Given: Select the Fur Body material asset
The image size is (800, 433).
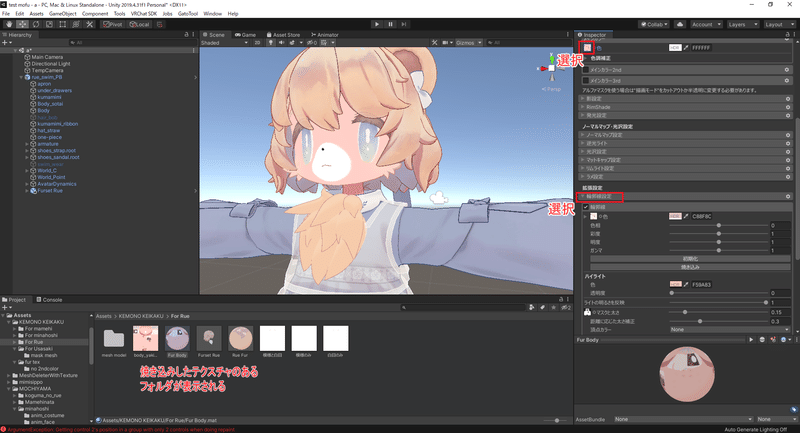Looking at the screenshot, I should 177,341.
